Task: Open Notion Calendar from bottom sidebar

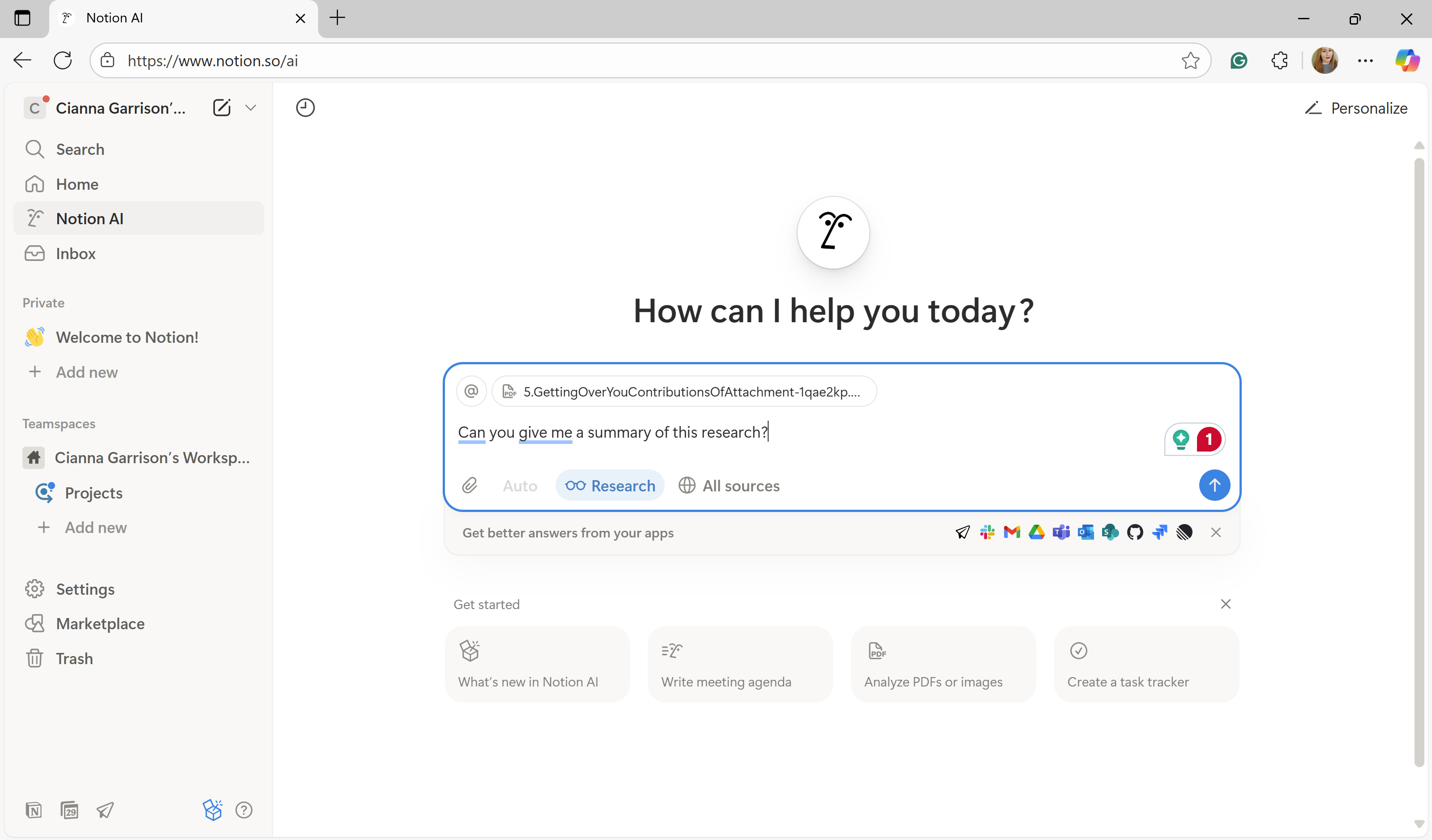Action: (69, 810)
